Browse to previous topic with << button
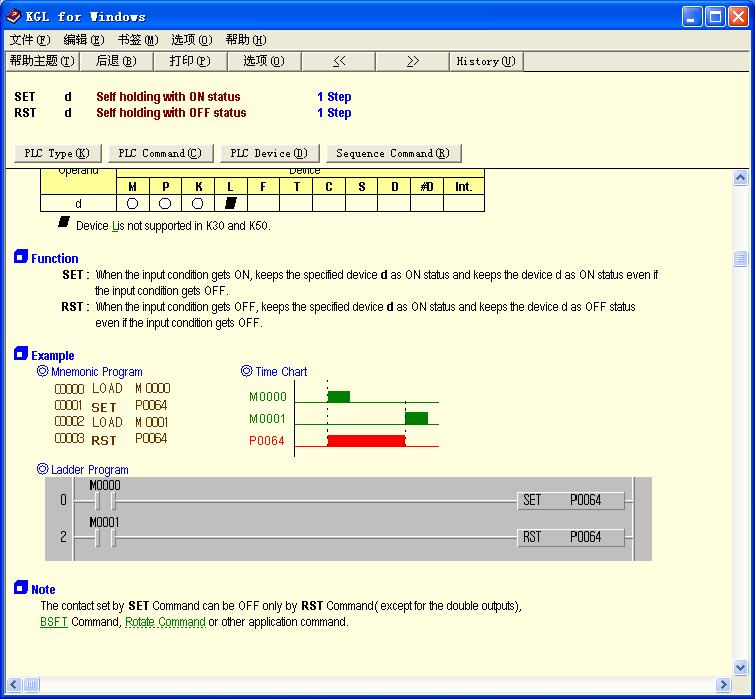The width and height of the screenshot is (755, 699). coord(338,61)
